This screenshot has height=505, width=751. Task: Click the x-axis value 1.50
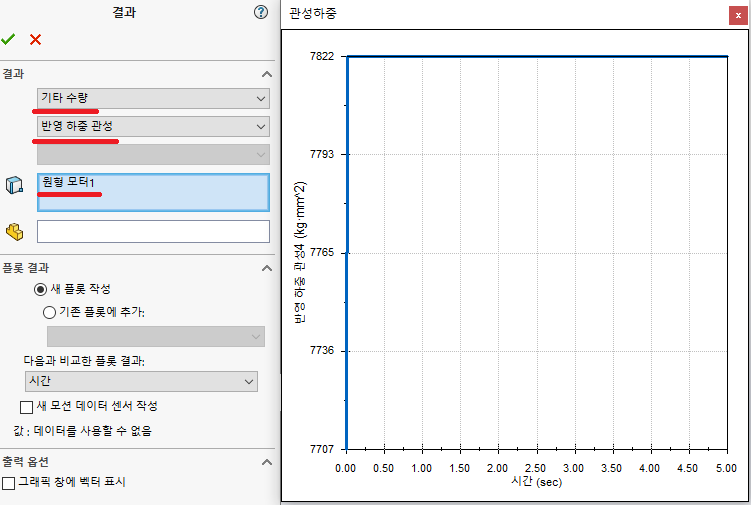459,468
